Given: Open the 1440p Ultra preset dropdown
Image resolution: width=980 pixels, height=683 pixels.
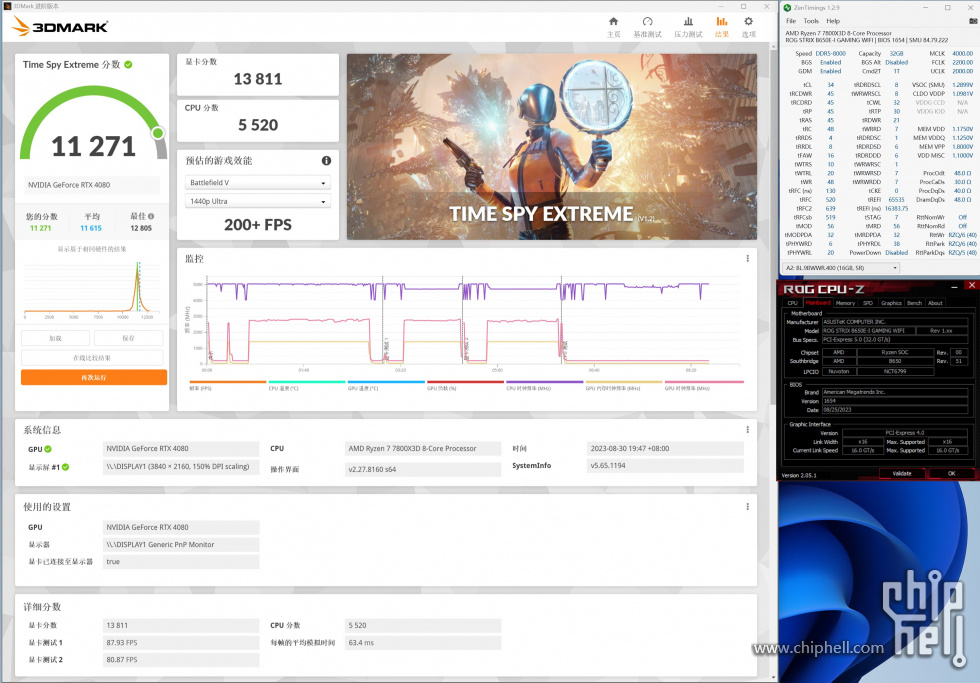Looking at the screenshot, I should (258, 201).
